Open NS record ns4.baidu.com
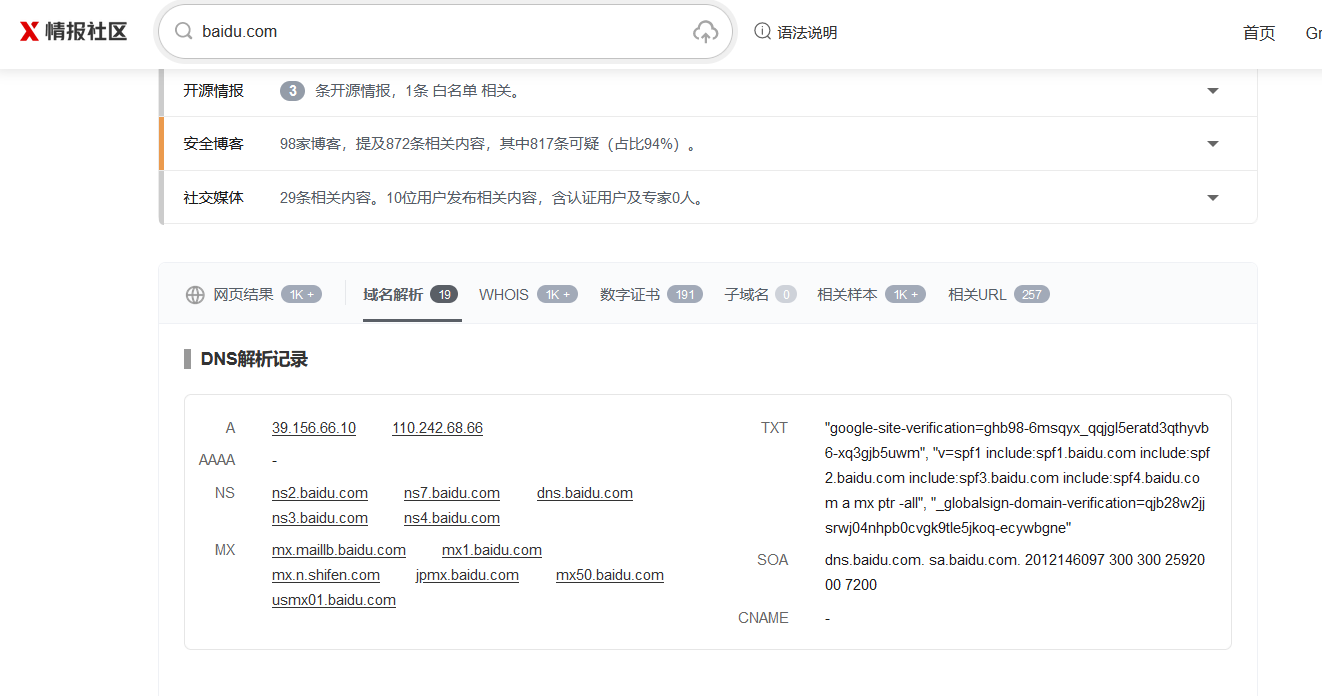 452,518
